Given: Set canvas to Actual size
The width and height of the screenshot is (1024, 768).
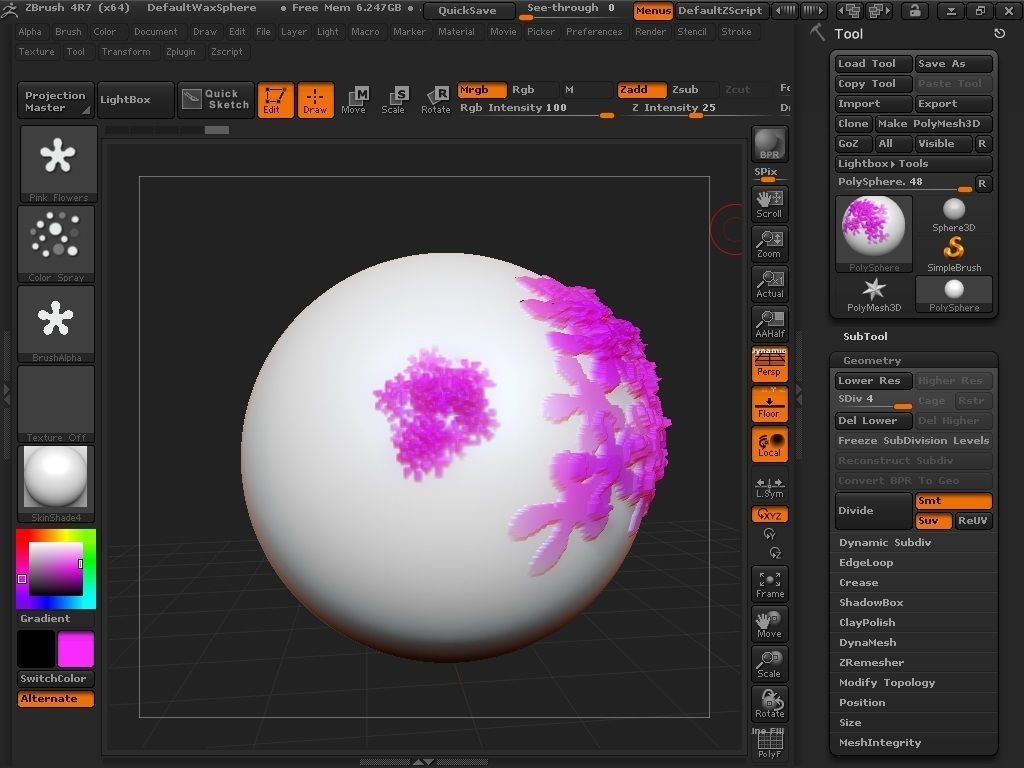Looking at the screenshot, I should coord(769,284).
